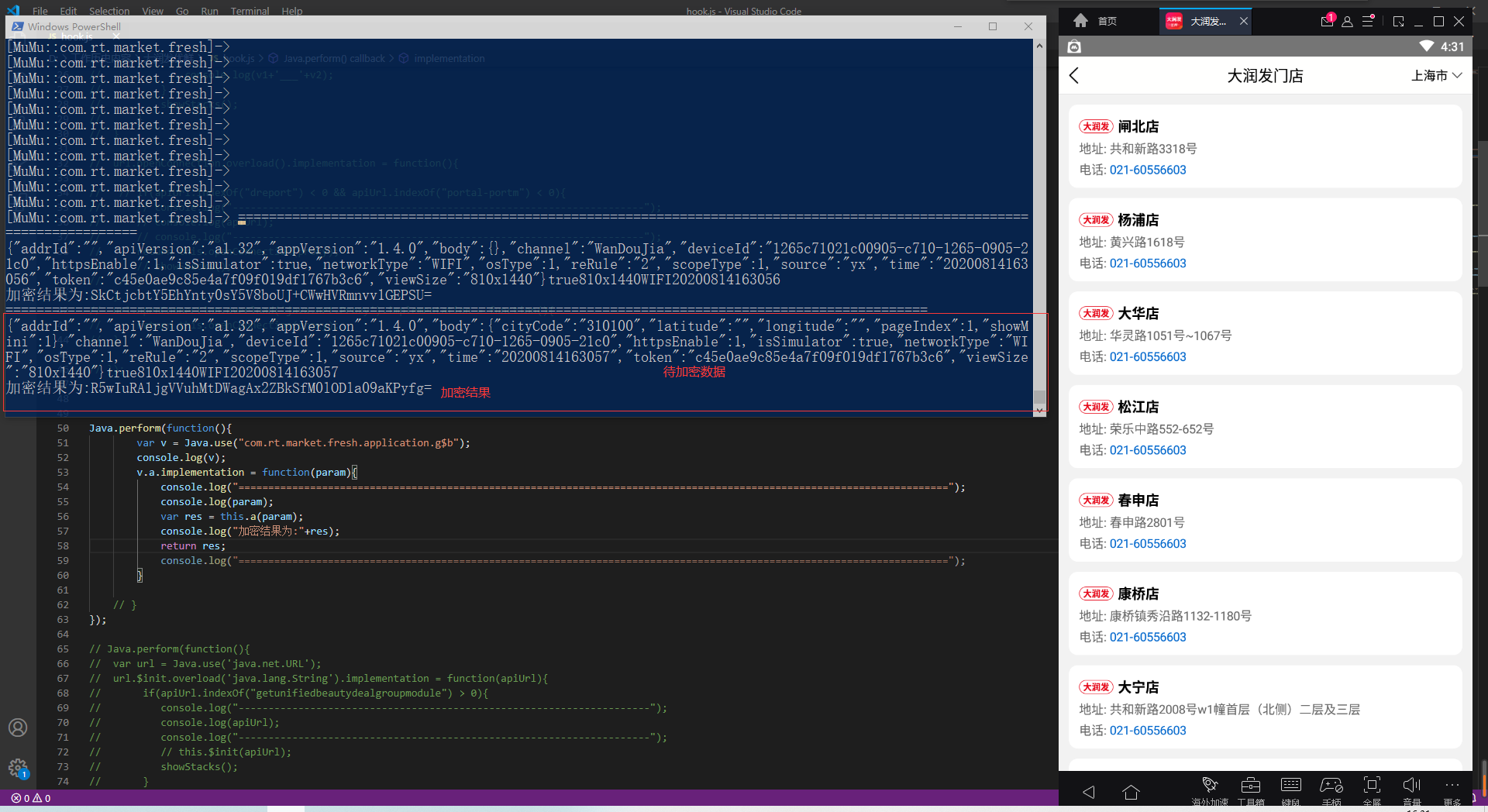The width and height of the screenshot is (1488, 812).
Task: Open VS Code Go menu
Action: (x=182, y=11)
